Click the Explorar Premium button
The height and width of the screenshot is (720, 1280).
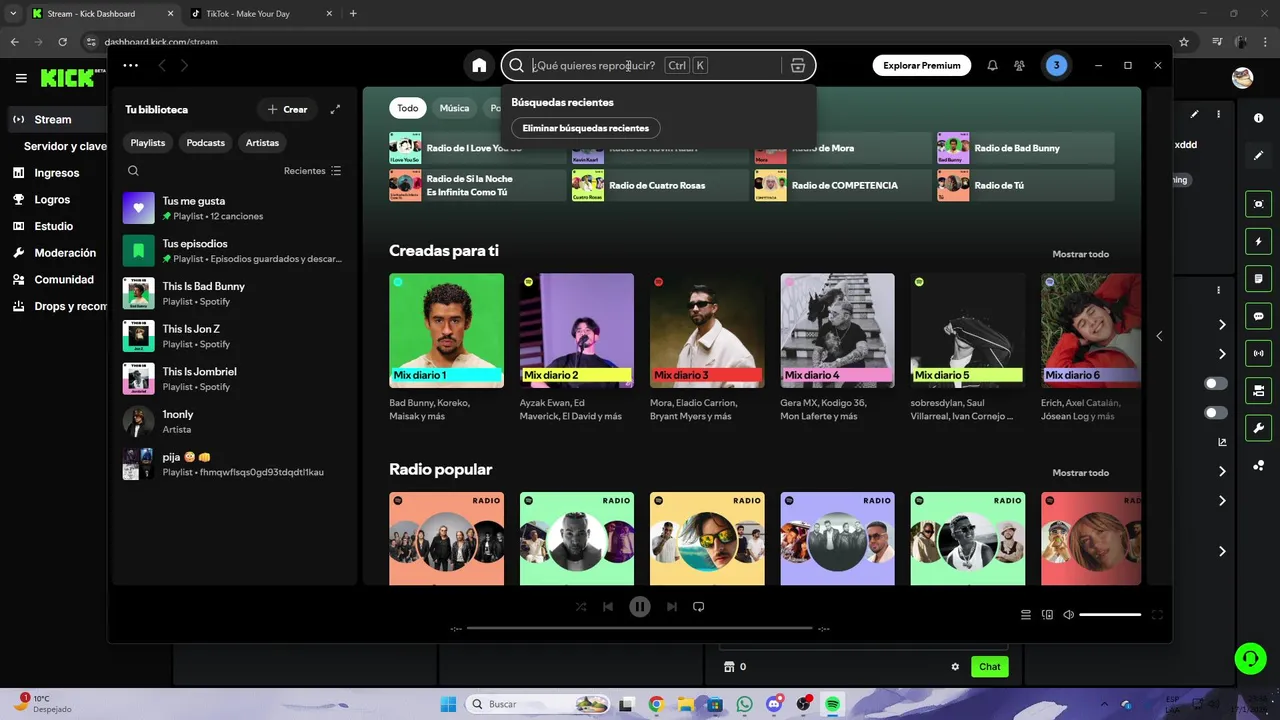[x=921, y=65]
